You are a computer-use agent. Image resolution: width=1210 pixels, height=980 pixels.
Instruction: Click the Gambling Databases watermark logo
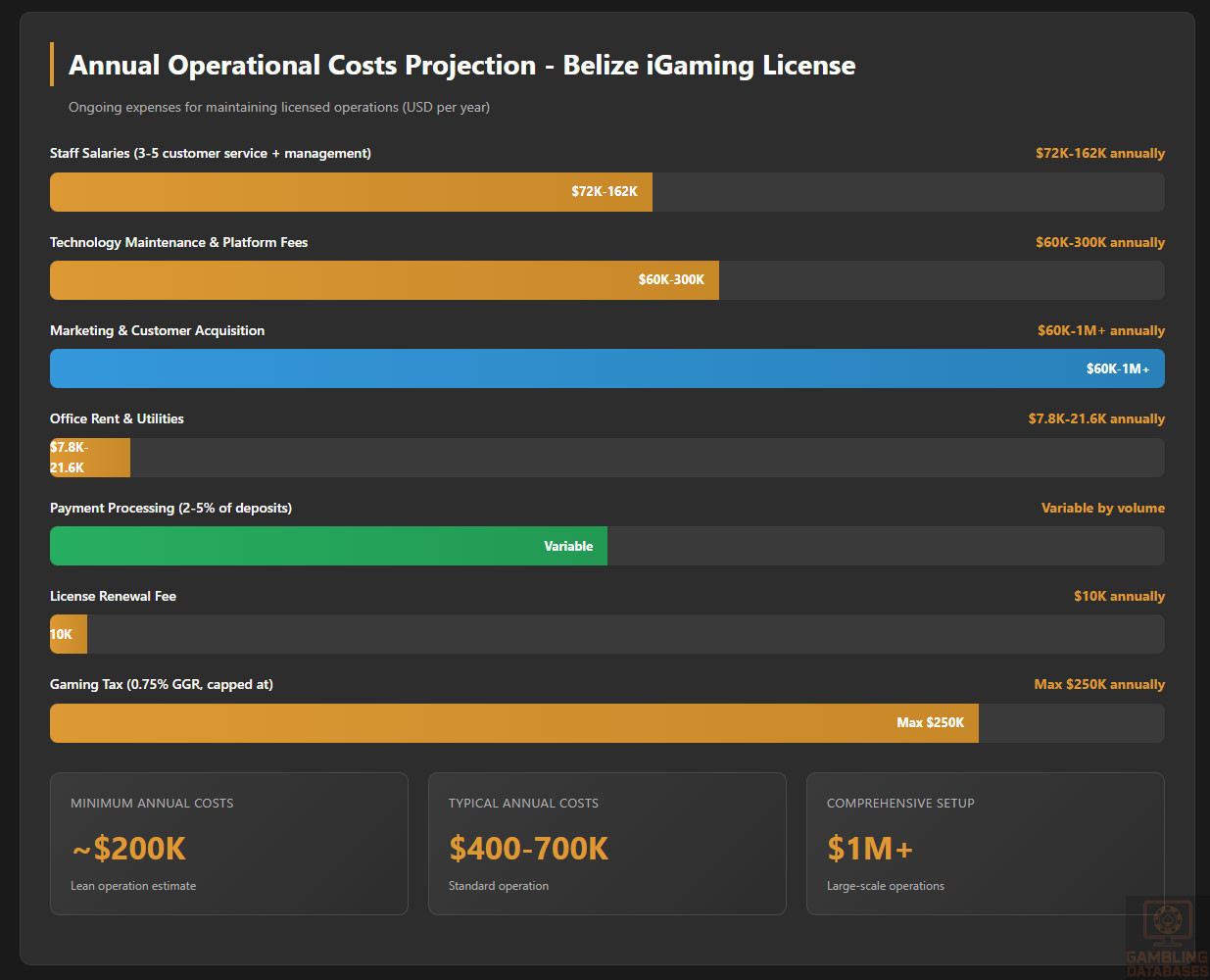[1166, 937]
